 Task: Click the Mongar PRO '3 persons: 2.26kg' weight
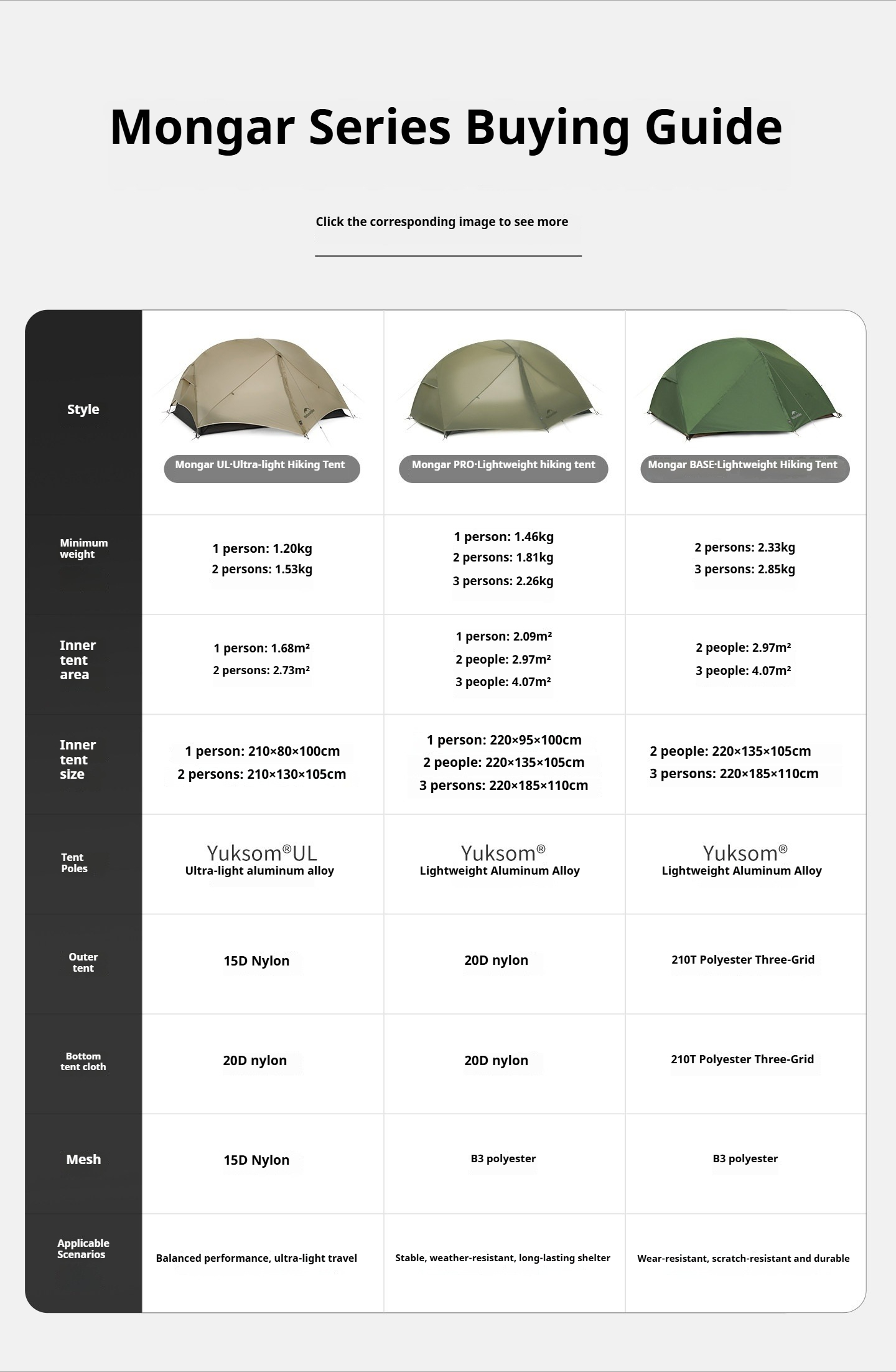[503, 581]
